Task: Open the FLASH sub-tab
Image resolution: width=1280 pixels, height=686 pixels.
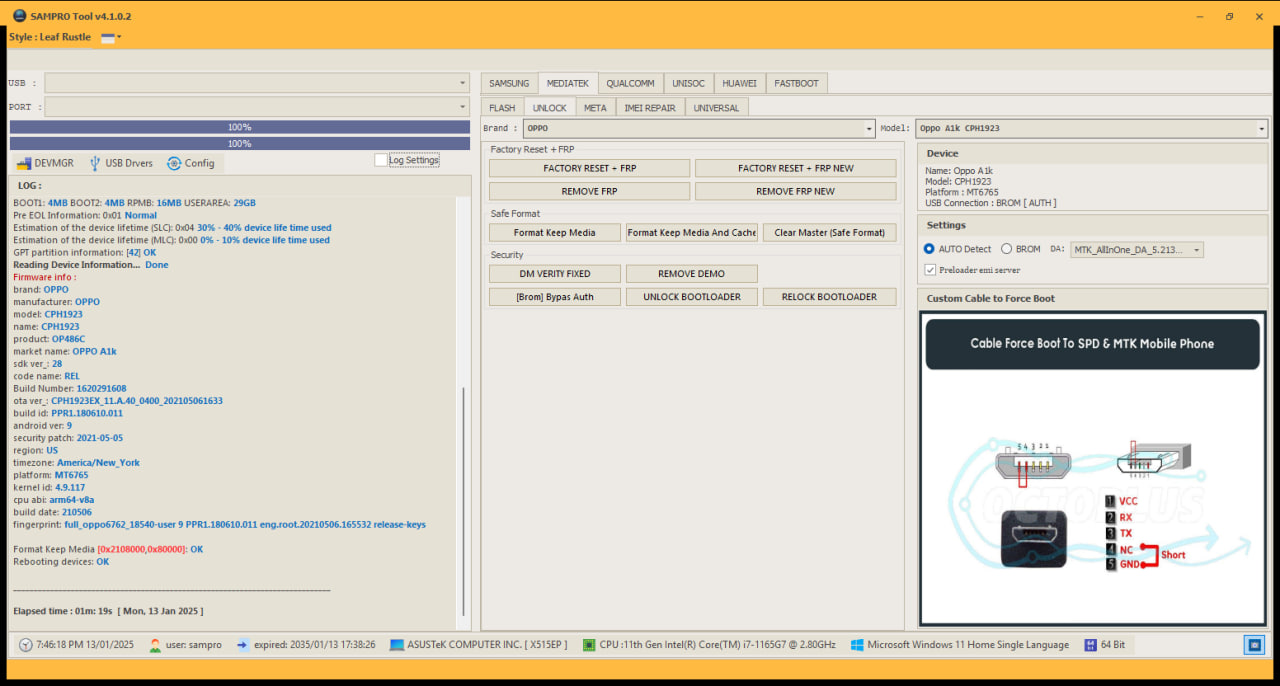Action: pyautogui.click(x=502, y=107)
